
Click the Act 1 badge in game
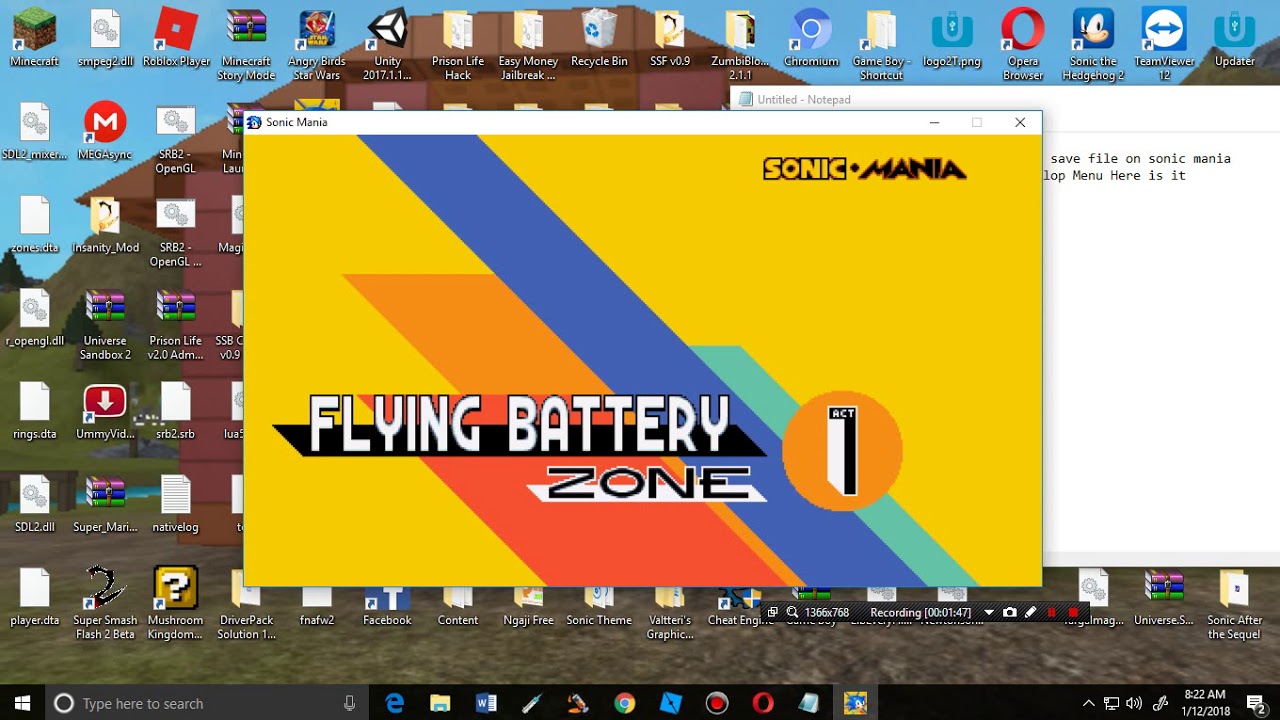[x=842, y=451]
